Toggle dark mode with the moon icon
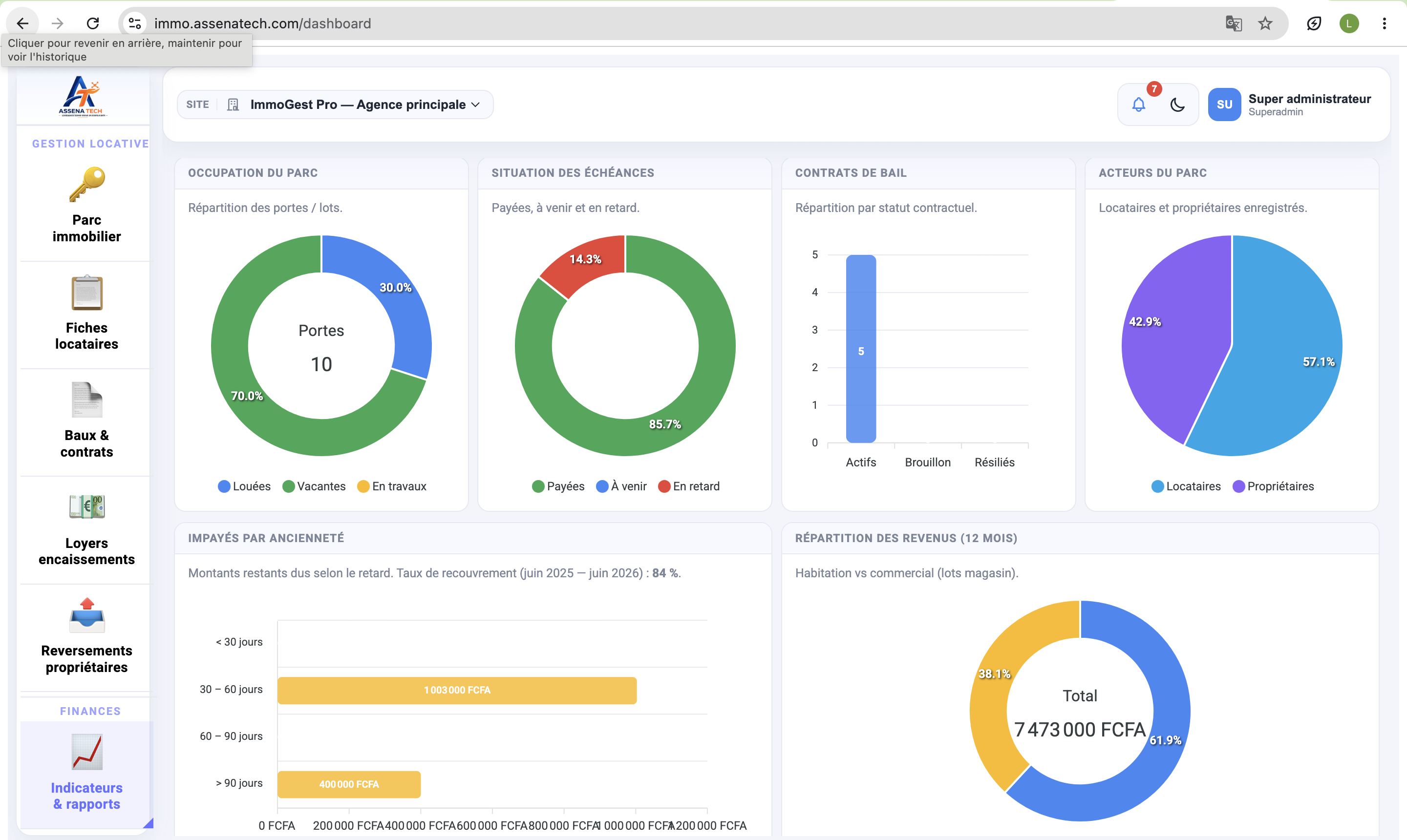 (1177, 105)
